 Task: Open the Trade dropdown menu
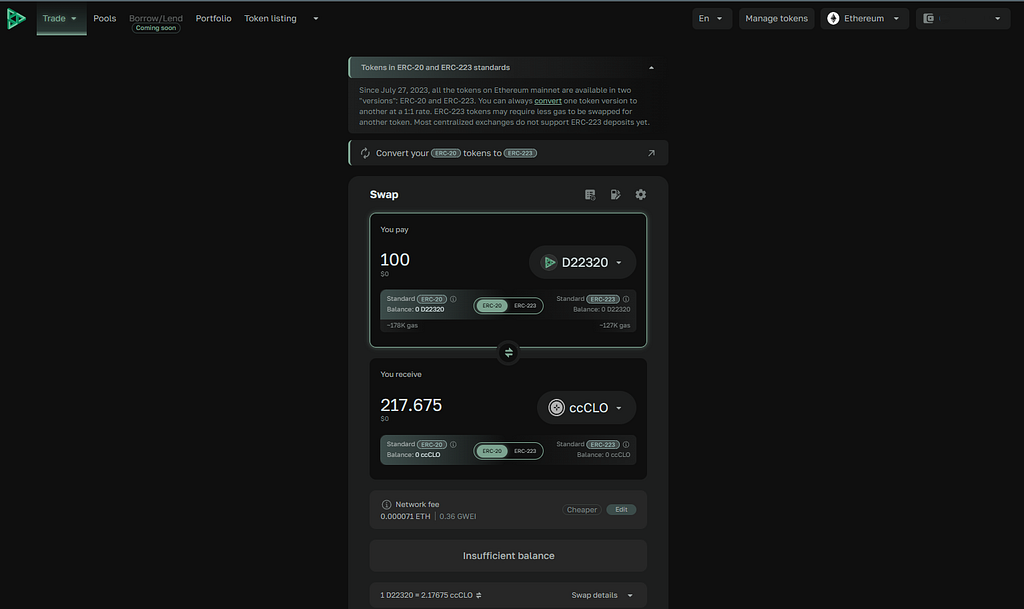[x=61, y=18]
